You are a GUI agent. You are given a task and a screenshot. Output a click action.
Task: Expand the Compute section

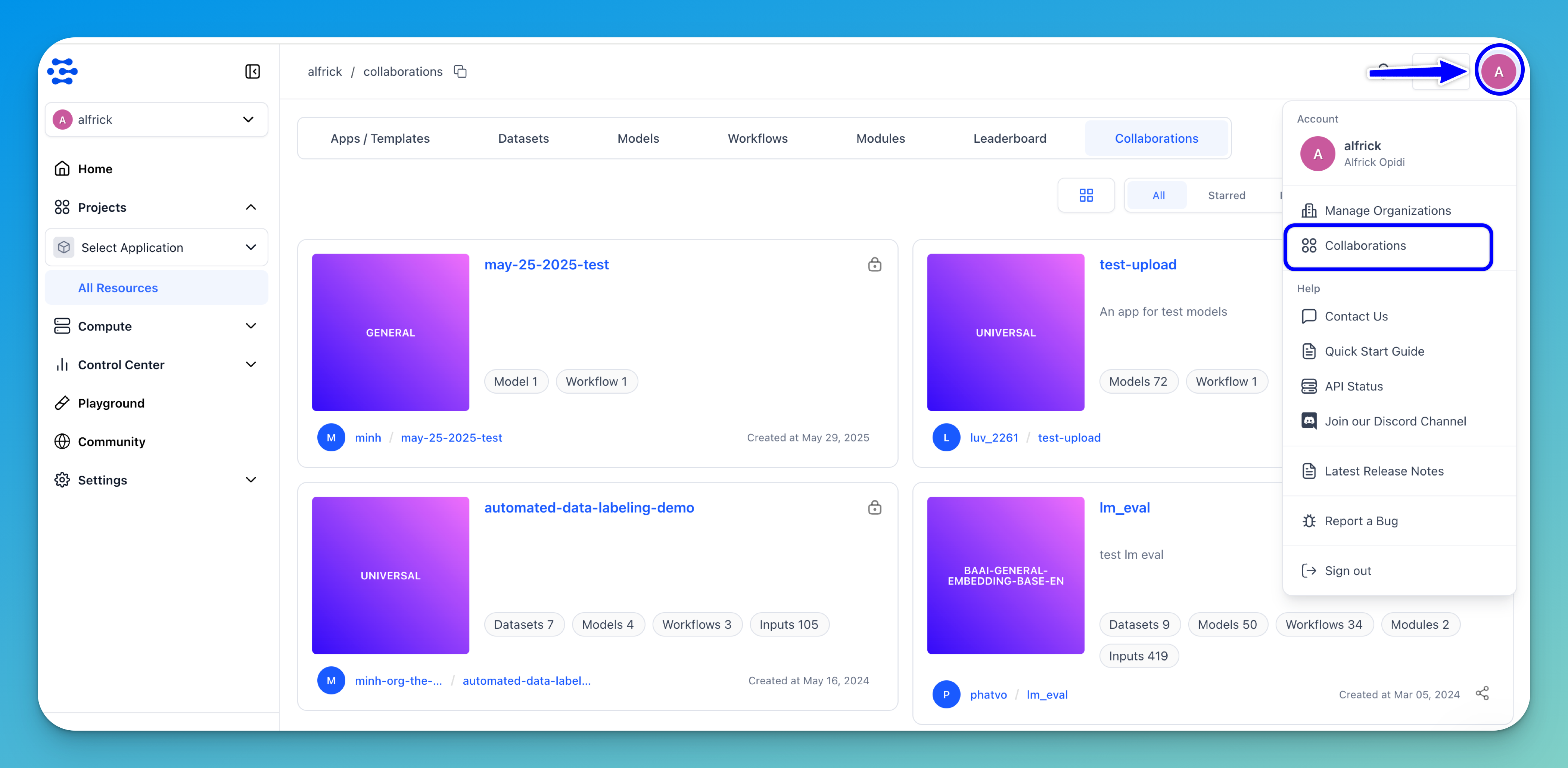click(x=156, y=326)
